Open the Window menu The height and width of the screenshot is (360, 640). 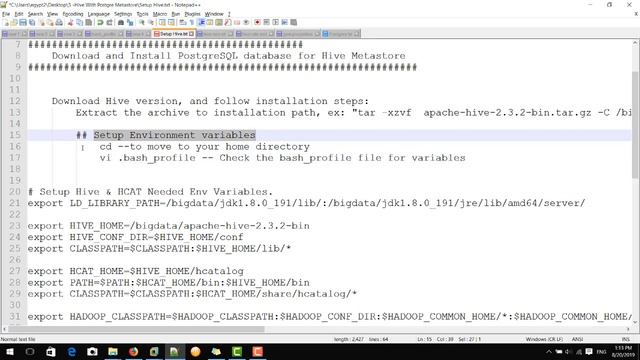point(214,14)
